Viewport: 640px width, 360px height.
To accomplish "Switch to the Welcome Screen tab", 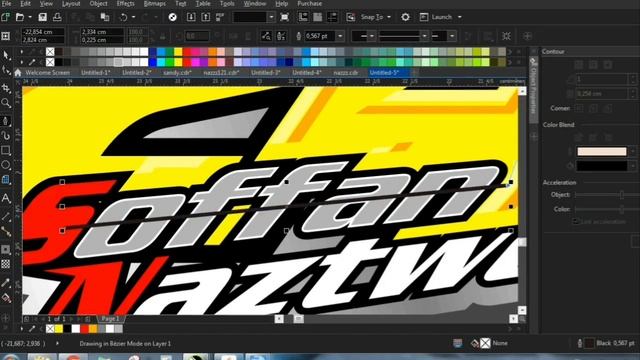I will pos(47,73).
